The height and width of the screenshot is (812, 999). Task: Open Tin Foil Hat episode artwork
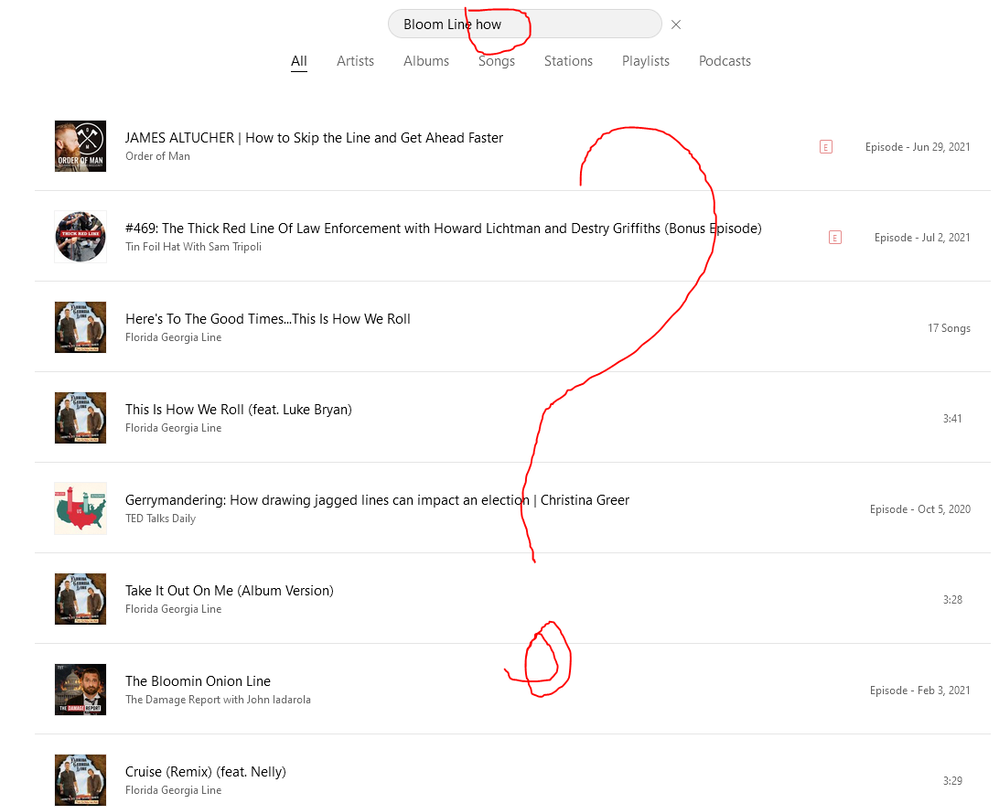pos(80,236)
